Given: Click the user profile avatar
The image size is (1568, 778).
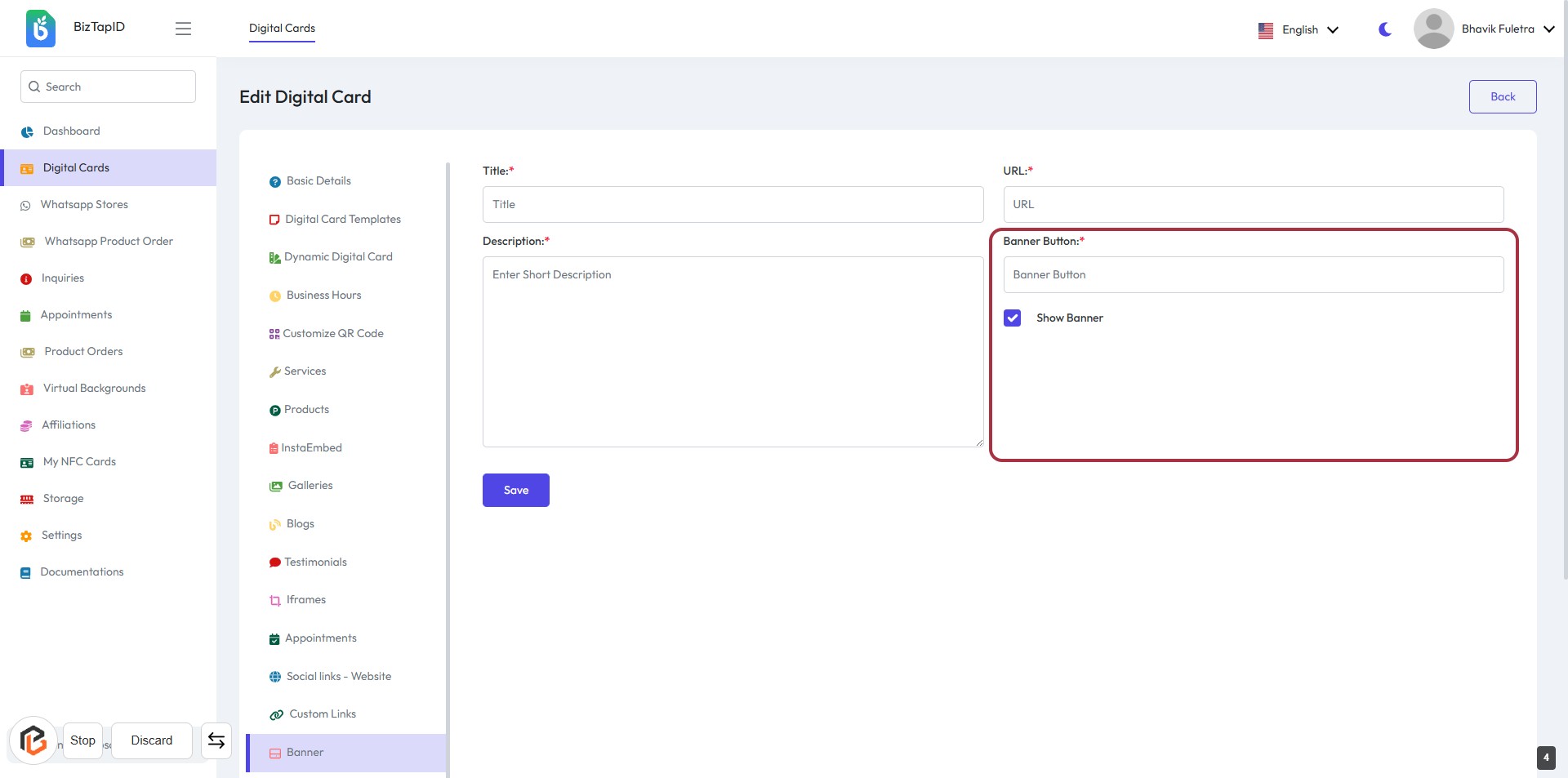Looking at the screenshot, I should 1433,29.
